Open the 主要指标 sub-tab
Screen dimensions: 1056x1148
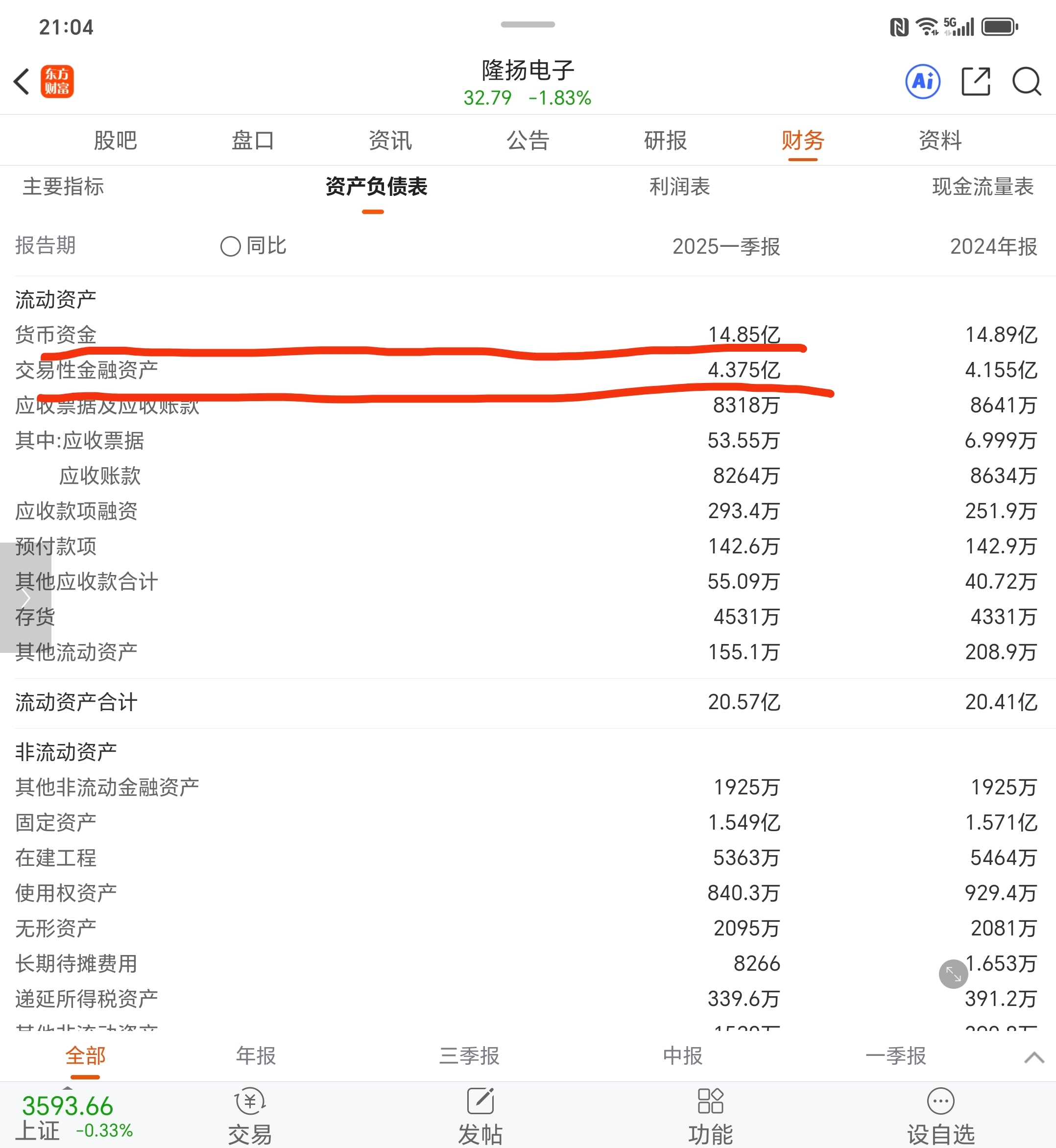click(x=64, y=187)
